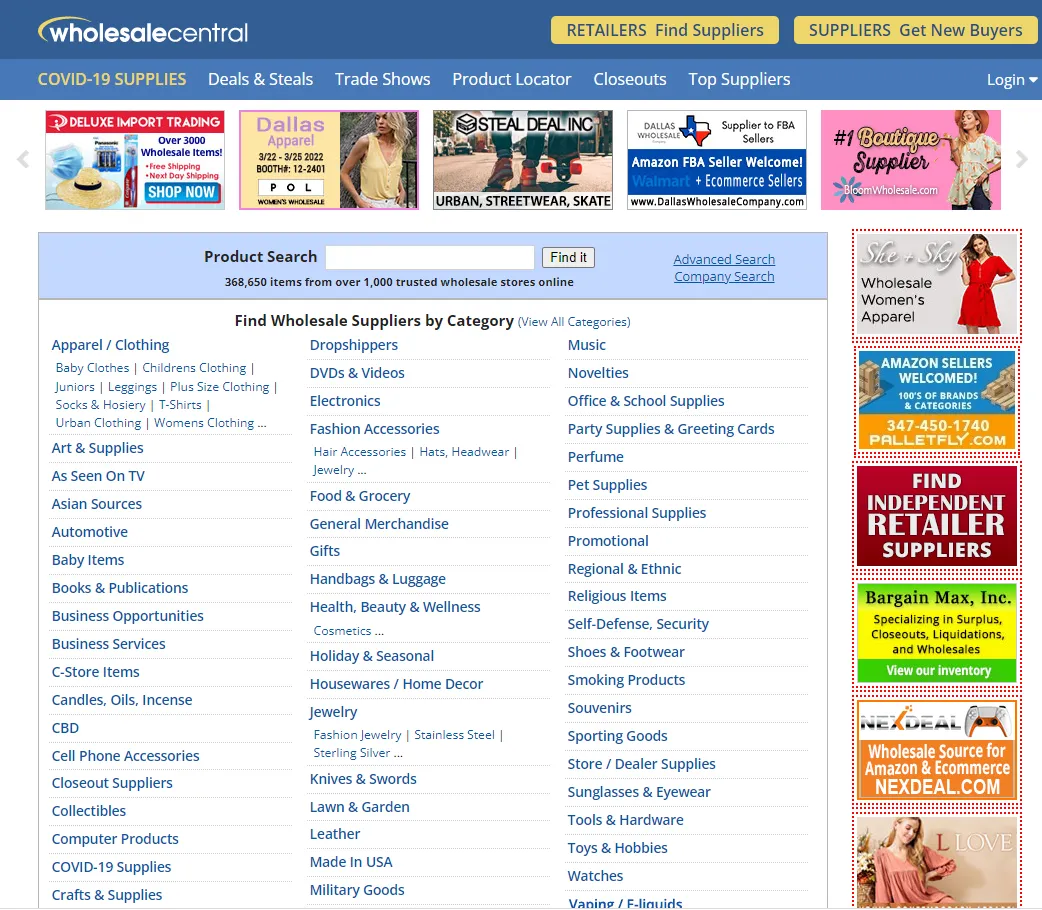Screen dimensions: 1042x910
Task: Open the Deluxe Import Trading banner
Action: [135, 160]
